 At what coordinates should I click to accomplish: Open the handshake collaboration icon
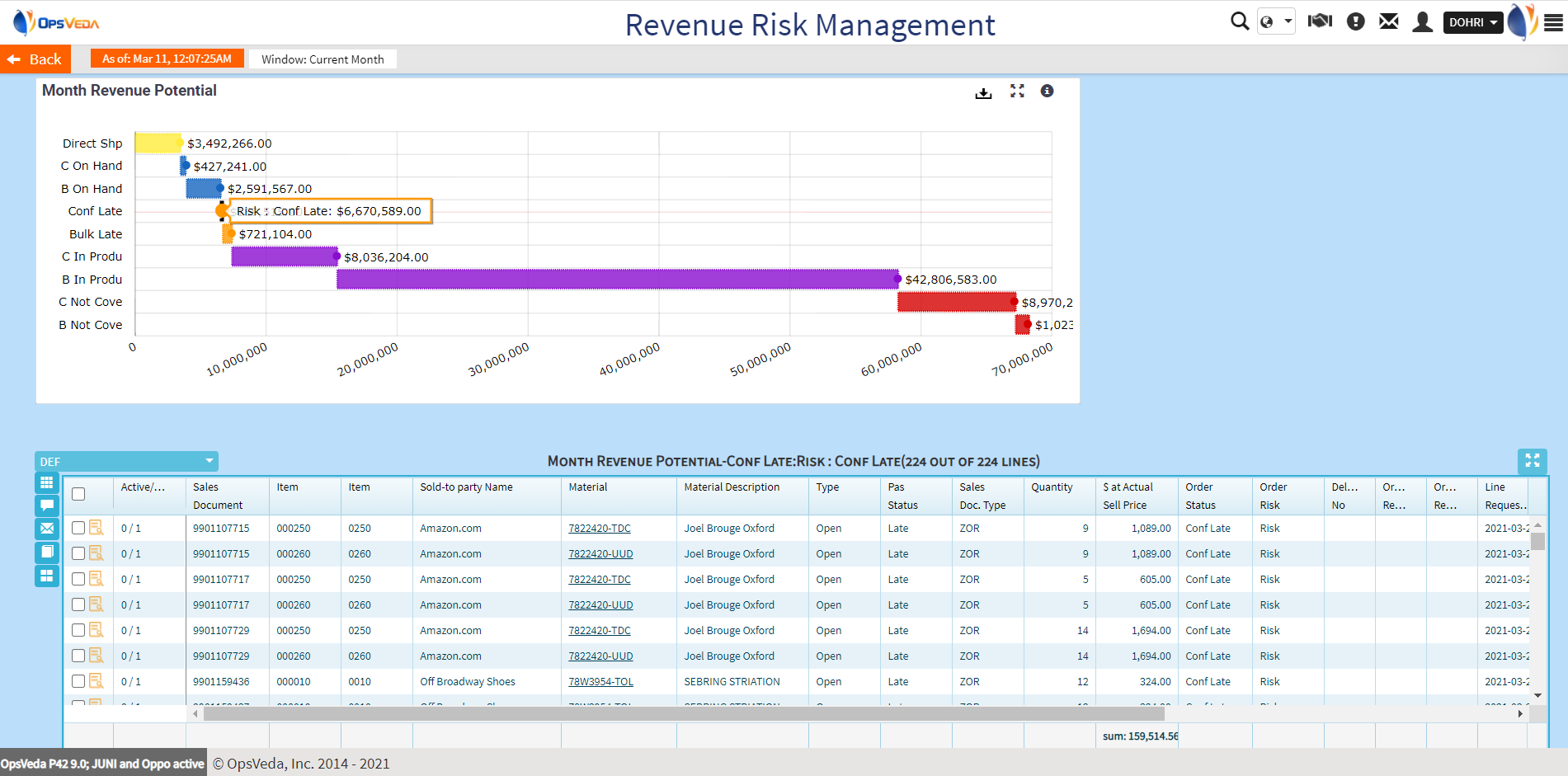[1320, 21]
